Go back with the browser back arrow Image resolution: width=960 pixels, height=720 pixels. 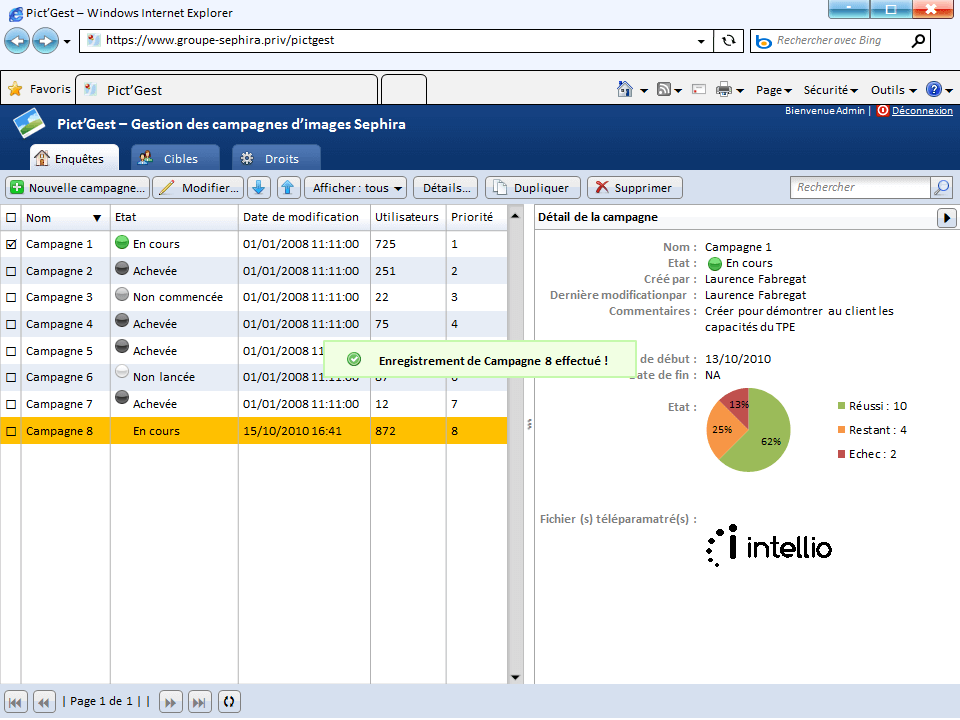click(17, 41)
